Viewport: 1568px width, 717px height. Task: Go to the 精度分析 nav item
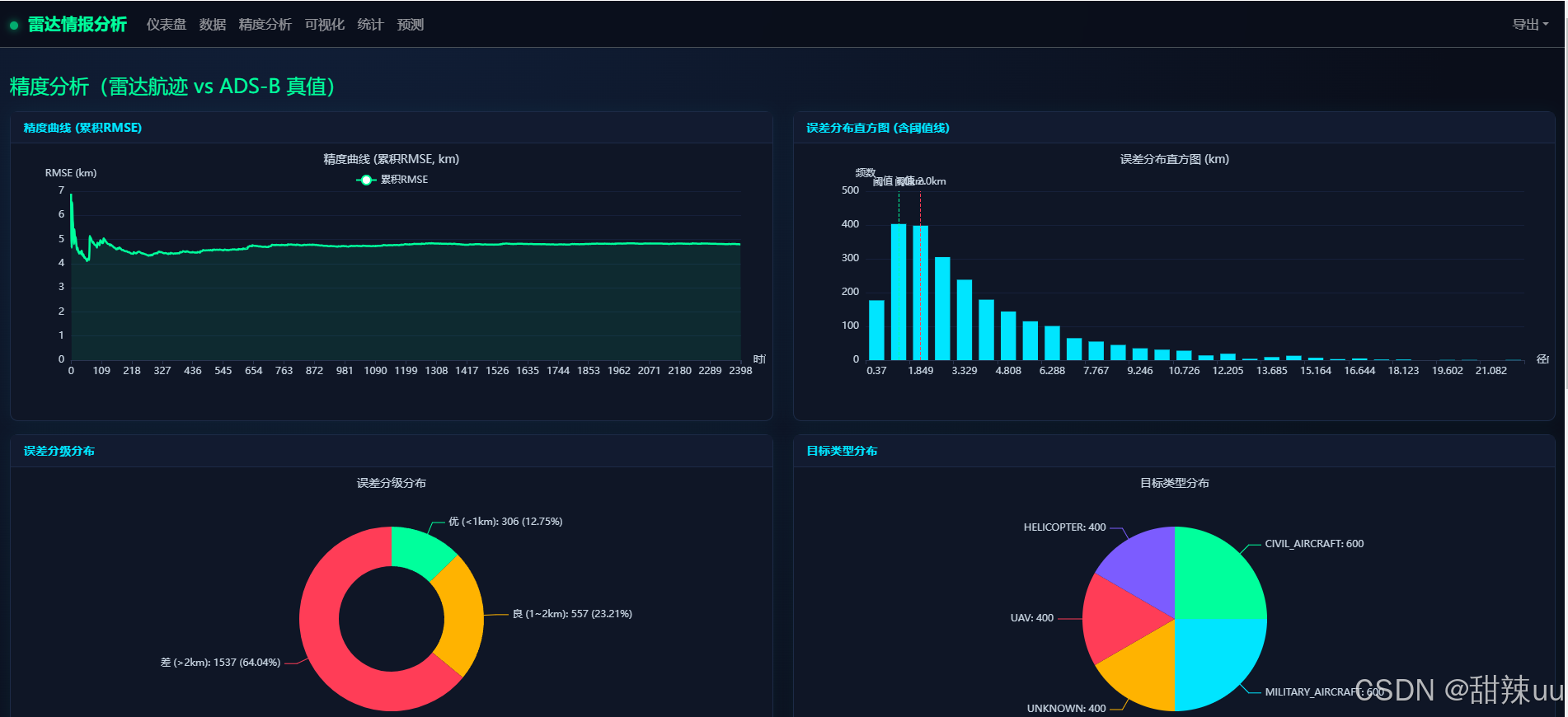[265, 25]
